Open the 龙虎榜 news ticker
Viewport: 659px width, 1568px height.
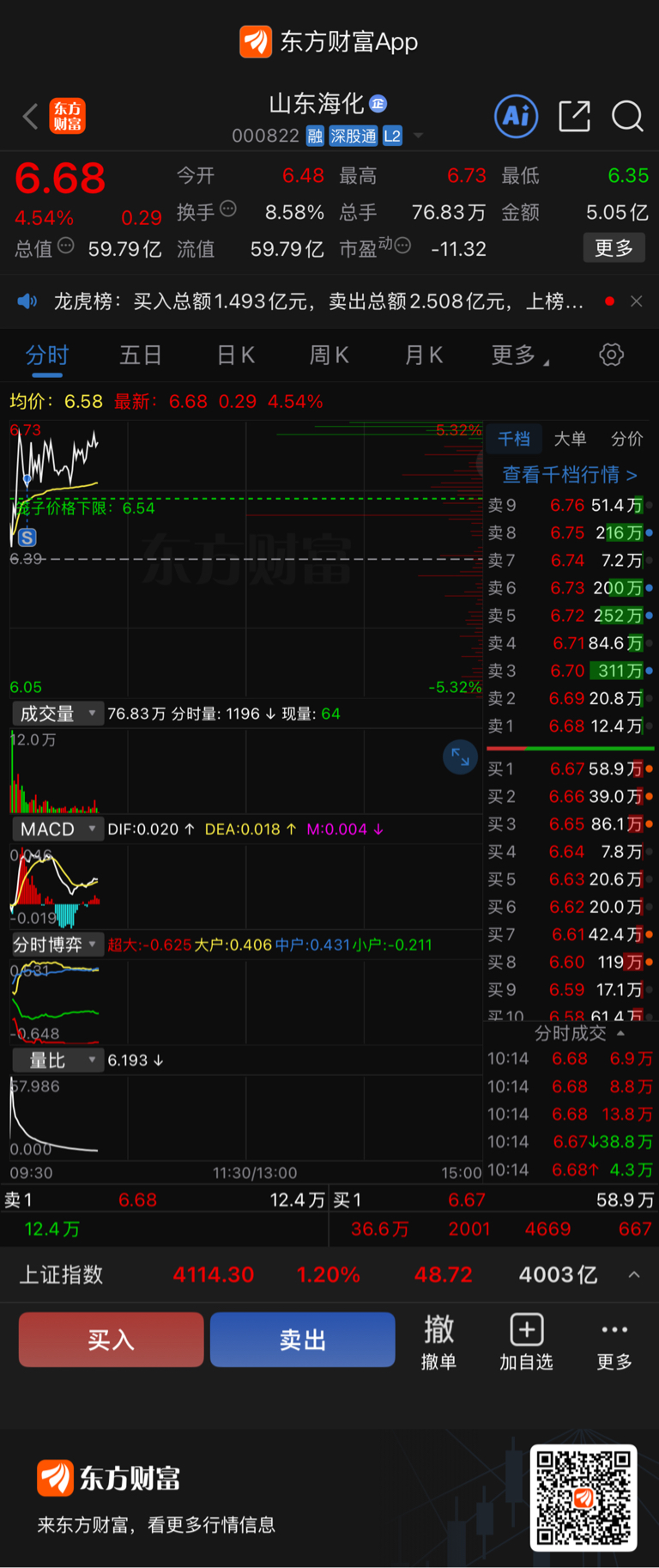click(x=318, y=301)
